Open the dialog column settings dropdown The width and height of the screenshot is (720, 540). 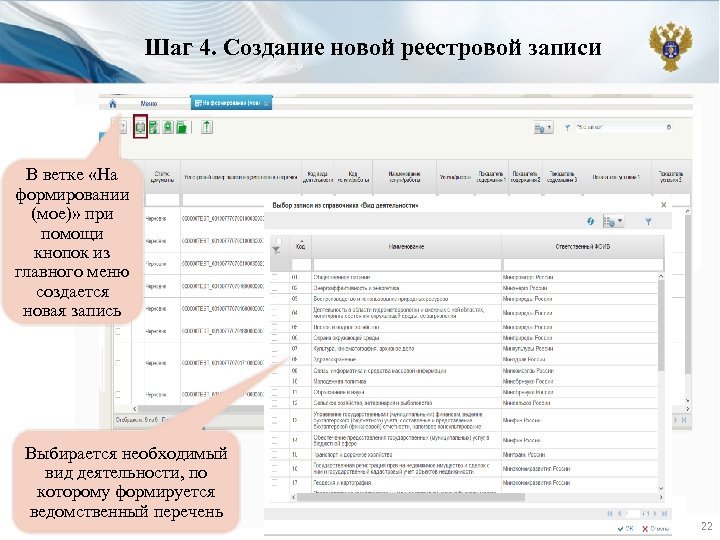click(613, 221)
